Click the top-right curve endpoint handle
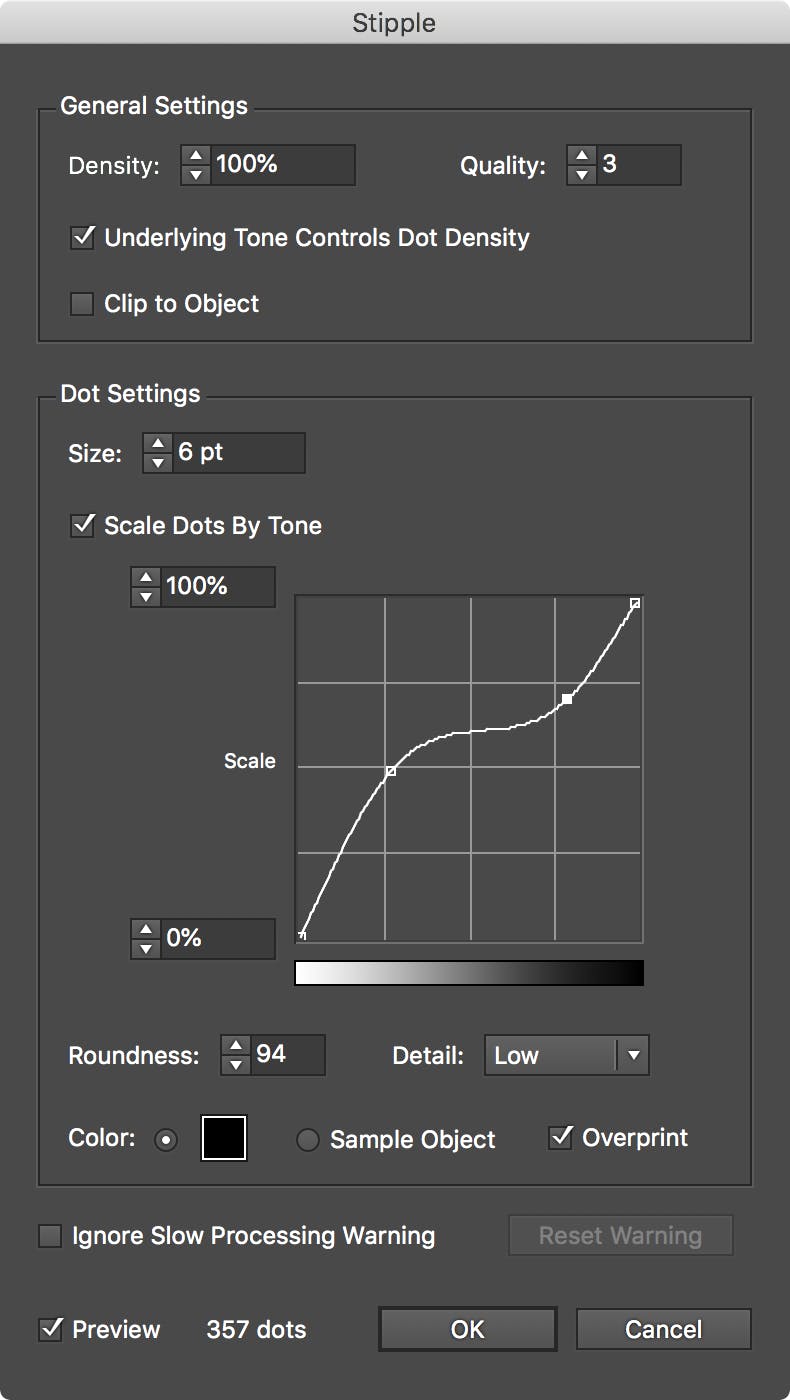 635,601
